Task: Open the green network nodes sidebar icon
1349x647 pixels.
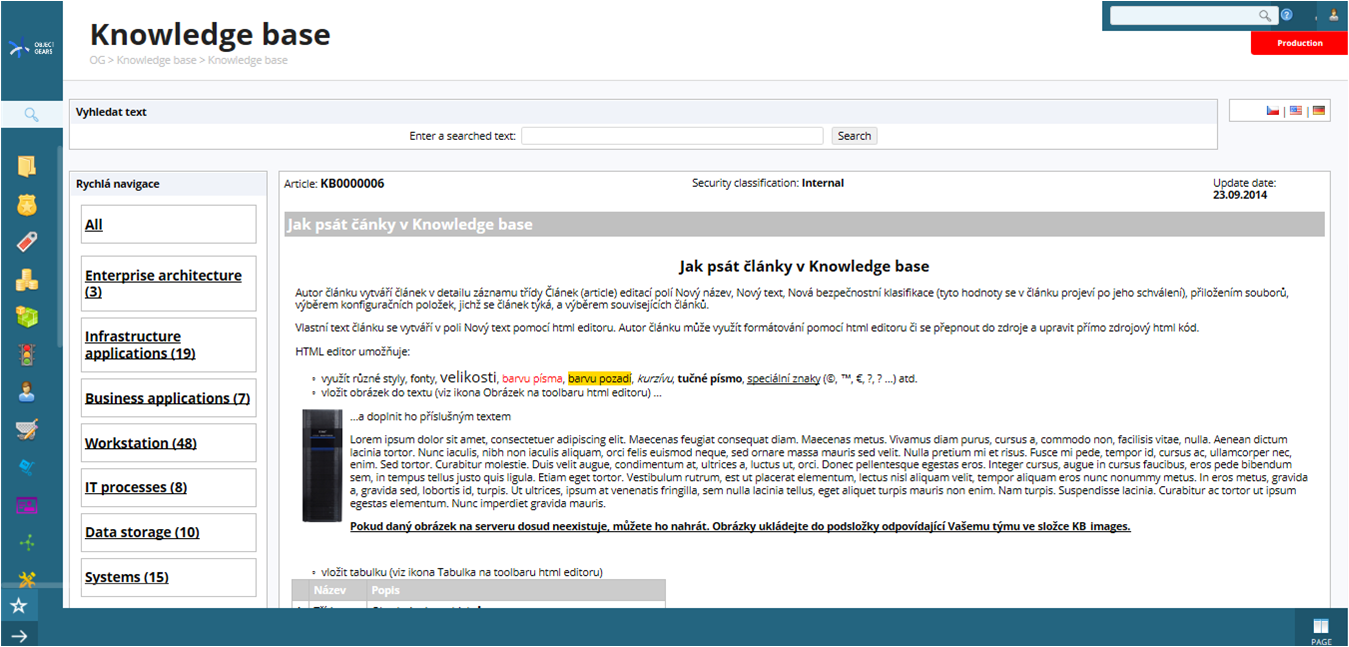Action: pos(27,542)
